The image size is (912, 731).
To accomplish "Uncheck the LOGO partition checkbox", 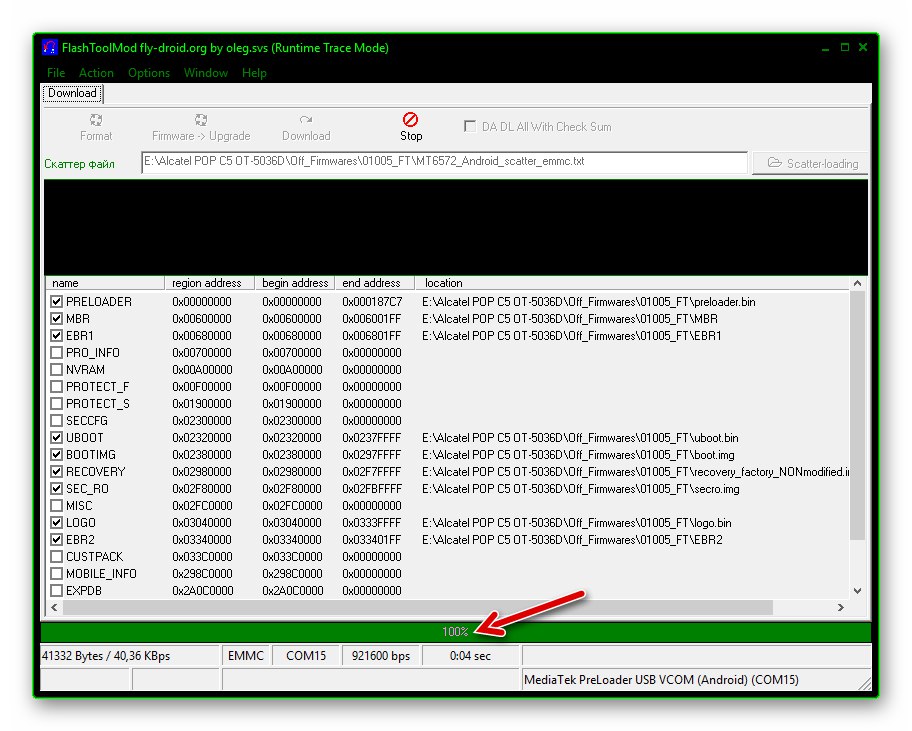I will [x=56, y=522].
